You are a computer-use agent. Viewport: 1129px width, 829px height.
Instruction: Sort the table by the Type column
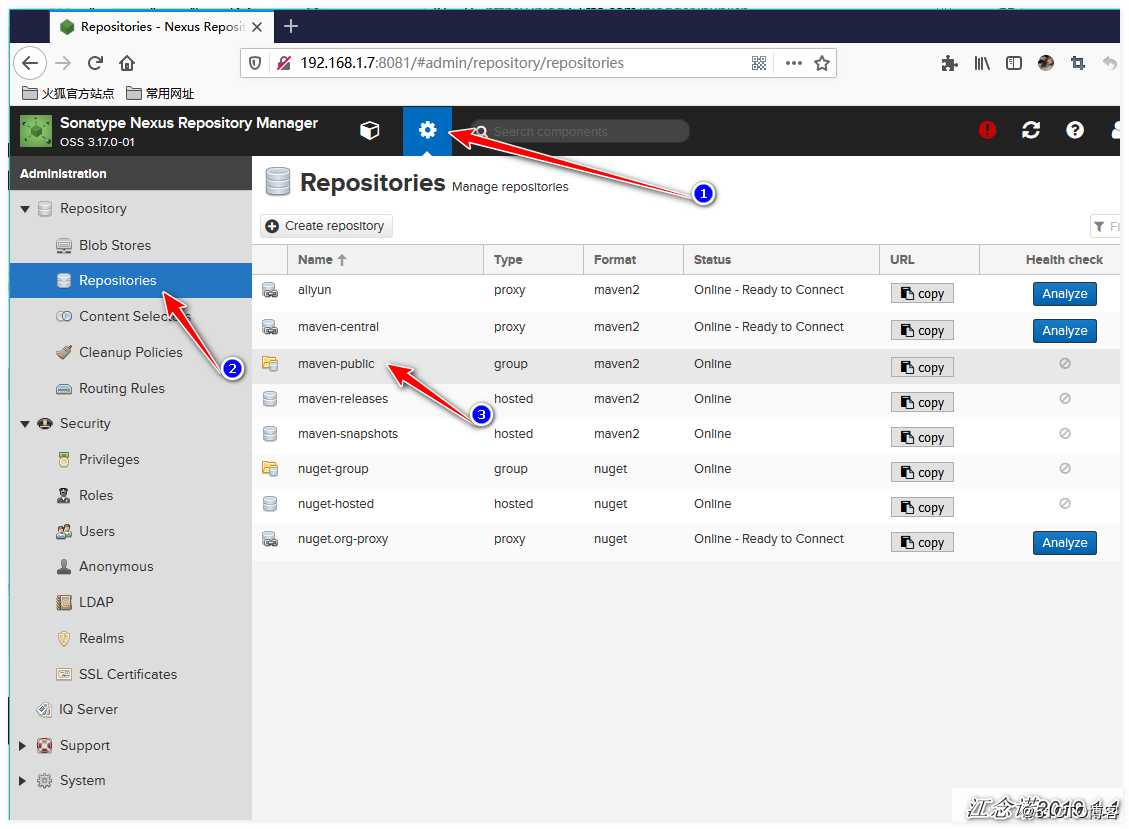[x=534, y=260]
